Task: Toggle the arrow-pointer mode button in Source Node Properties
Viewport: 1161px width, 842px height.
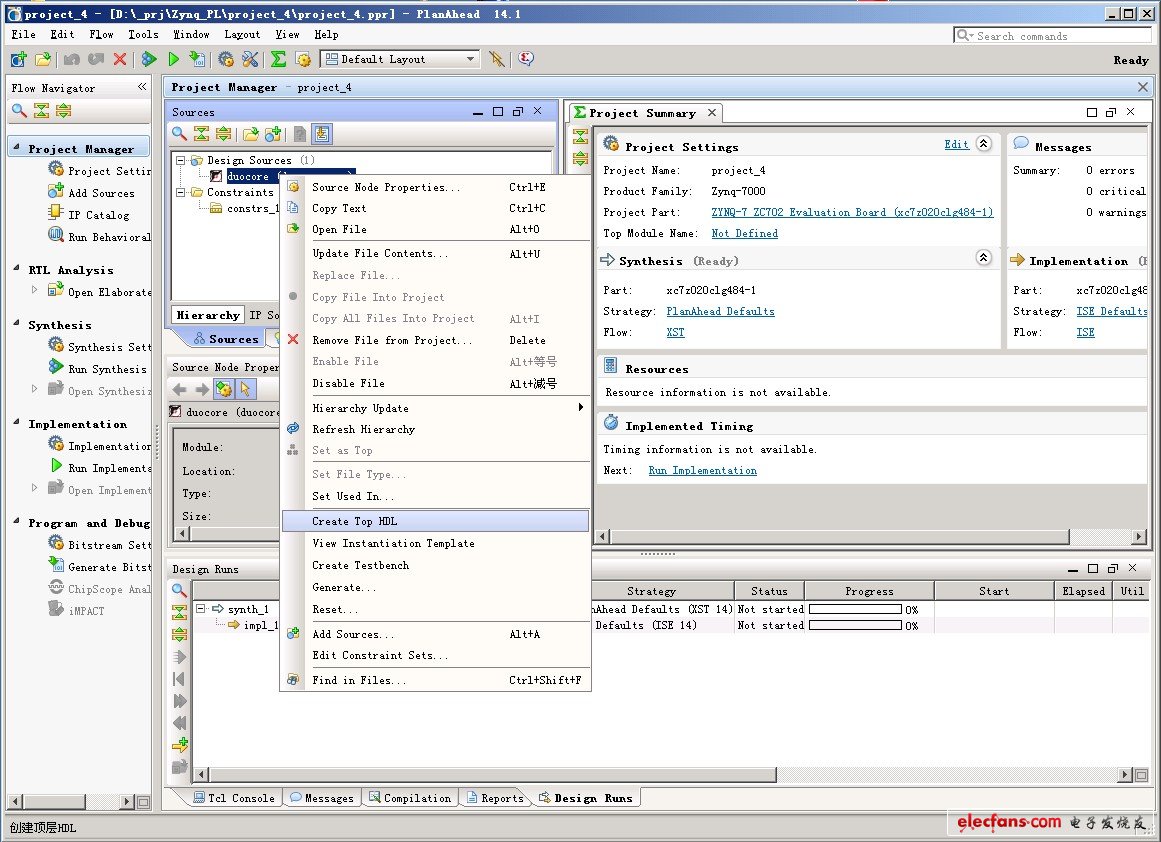Action: [x=245, y=389]
